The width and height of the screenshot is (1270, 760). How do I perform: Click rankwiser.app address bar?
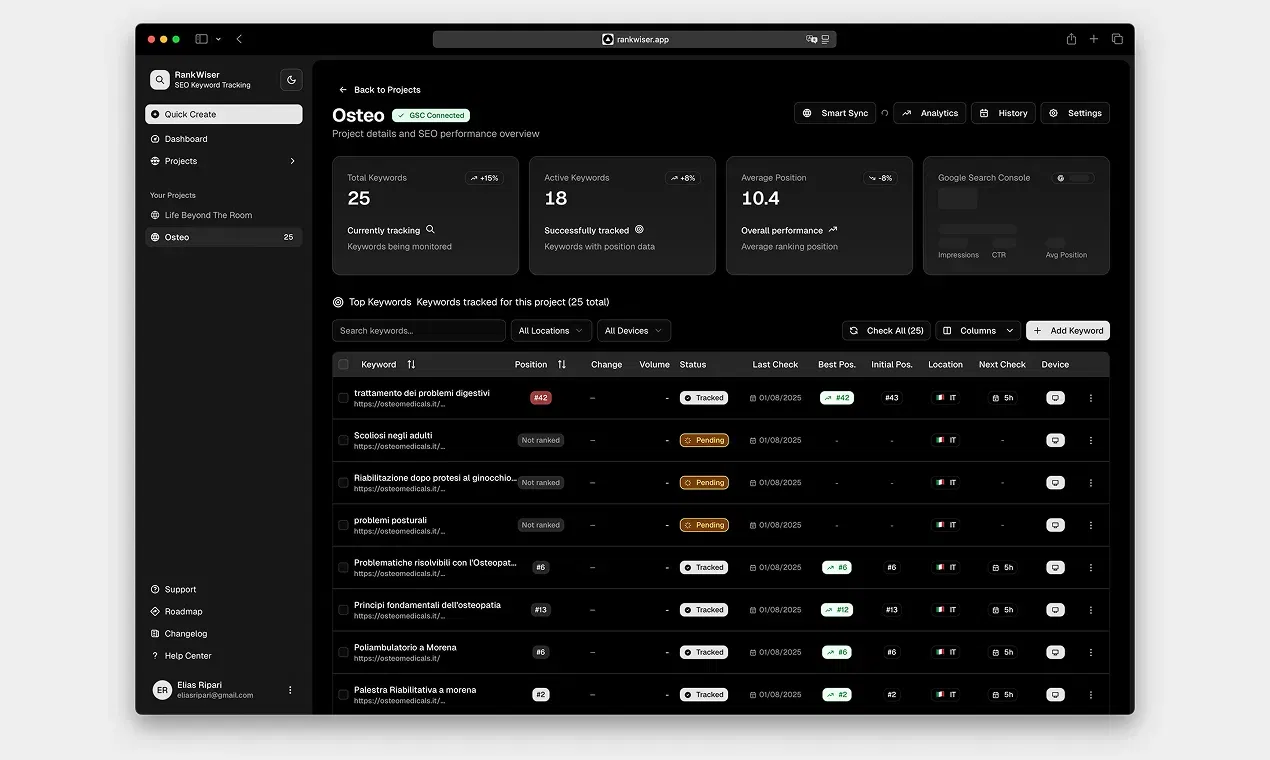[635, 39]
